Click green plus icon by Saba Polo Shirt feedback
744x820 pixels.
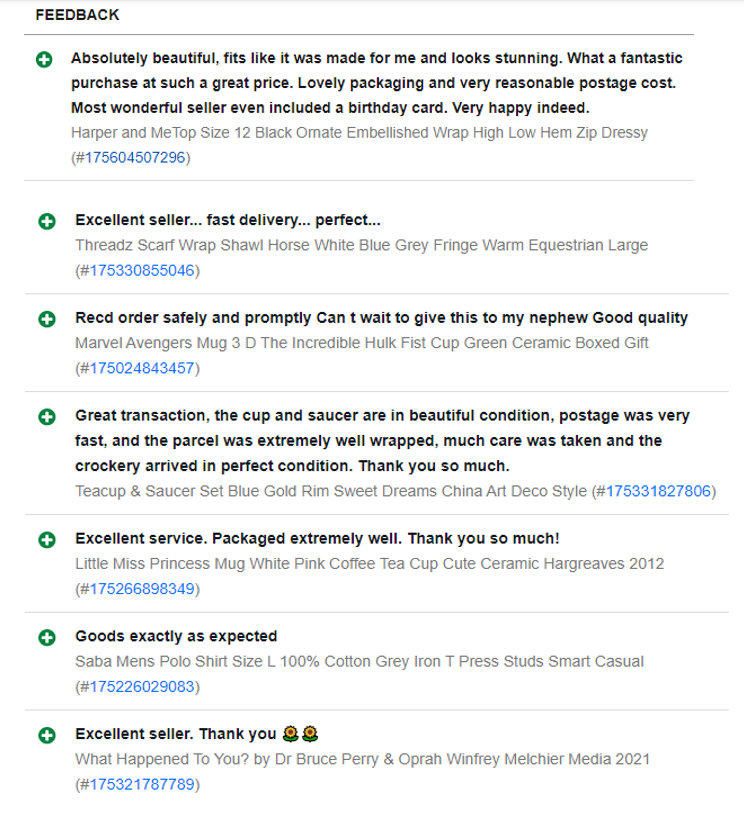point(47,637)
